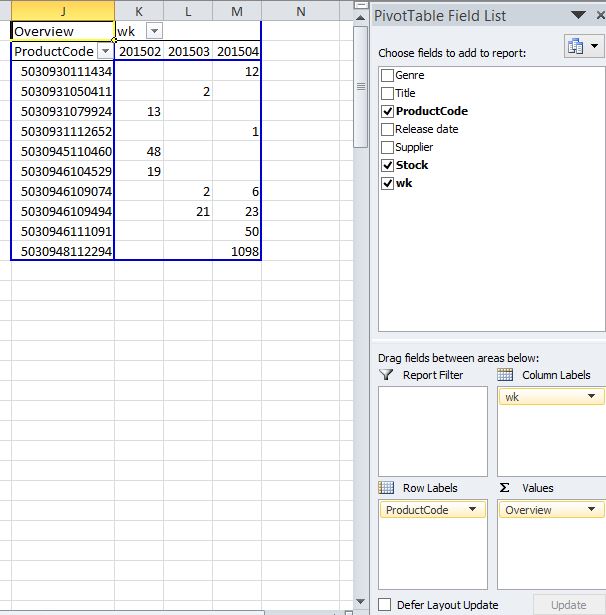Click the Values sigma icon

(505, 488)
